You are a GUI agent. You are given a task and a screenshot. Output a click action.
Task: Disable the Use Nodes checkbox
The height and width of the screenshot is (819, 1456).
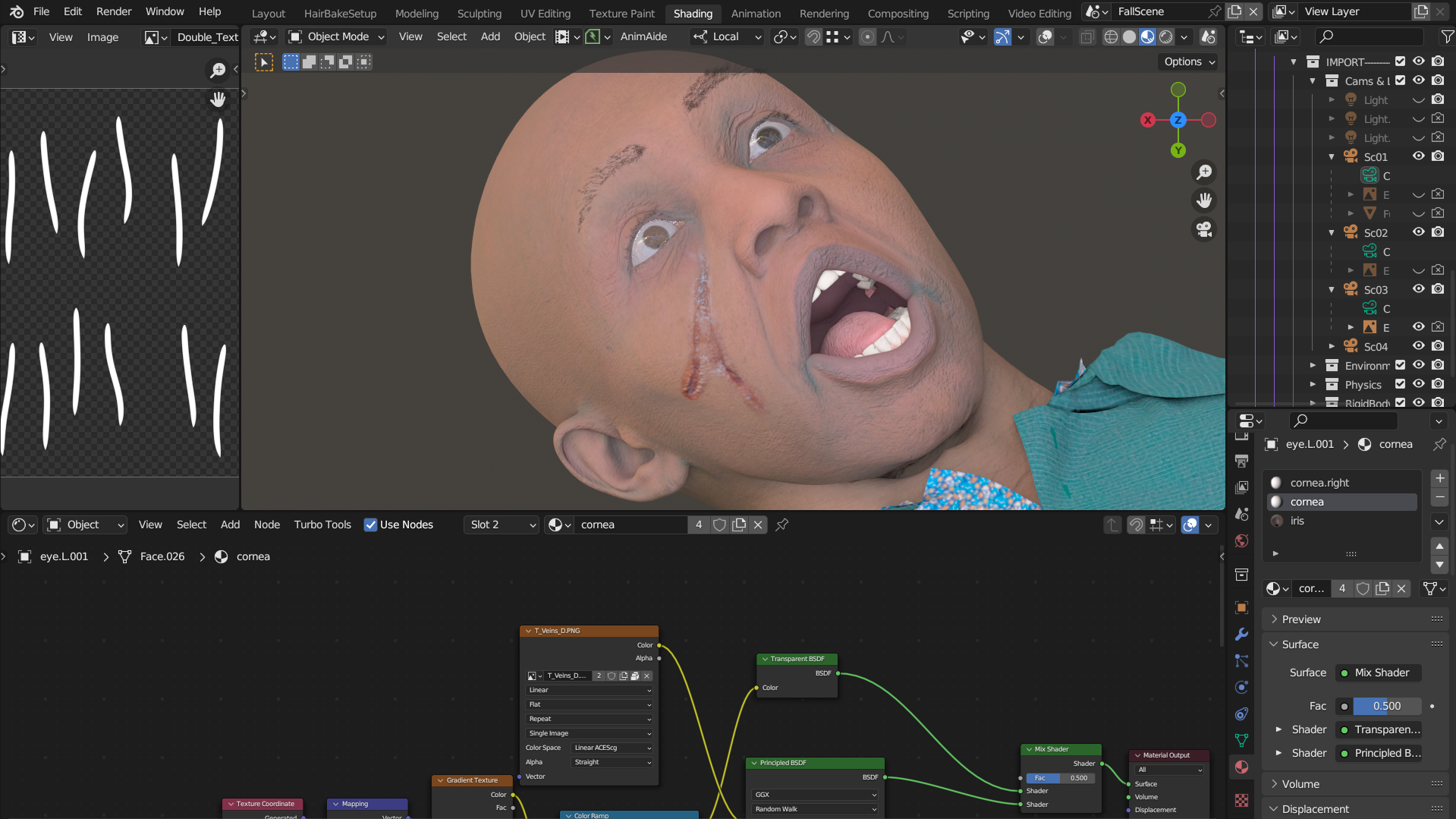370,524
